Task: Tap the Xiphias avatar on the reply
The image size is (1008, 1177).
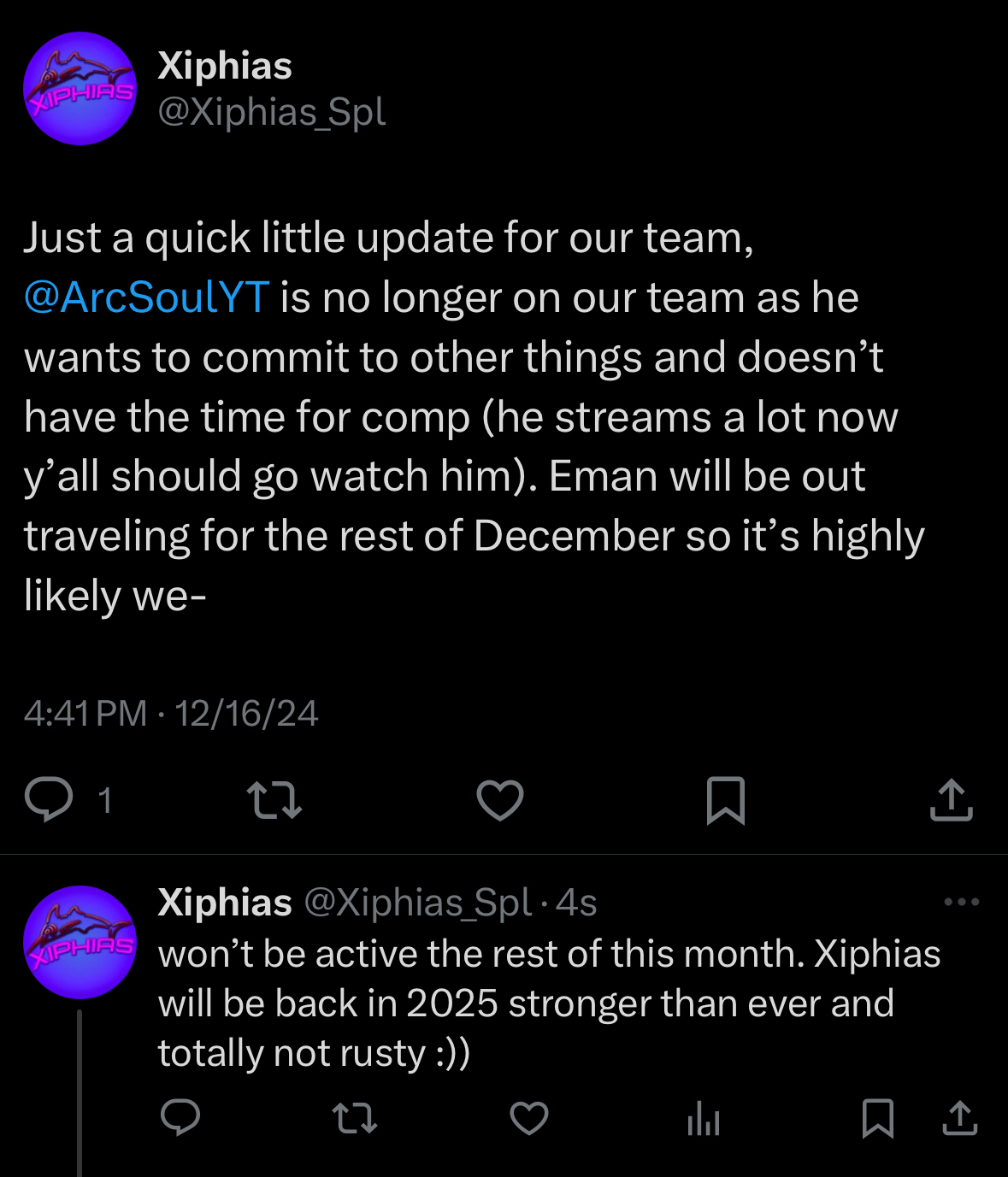Action: 80,942
